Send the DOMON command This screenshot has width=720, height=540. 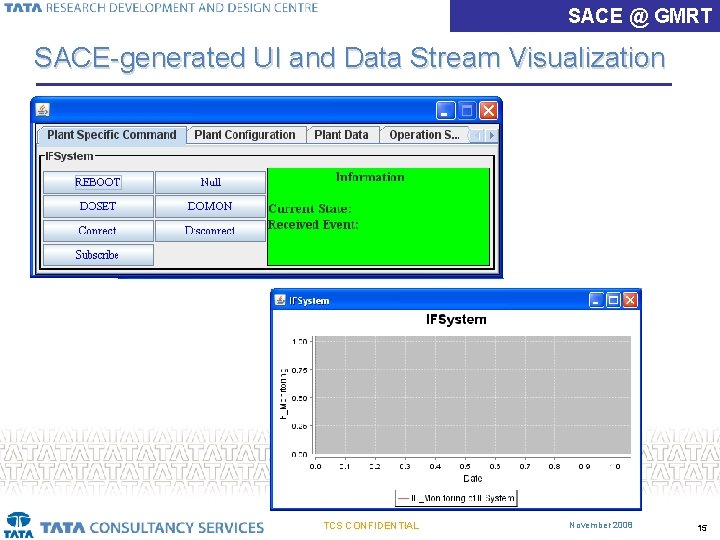click(x=210, y=206)
